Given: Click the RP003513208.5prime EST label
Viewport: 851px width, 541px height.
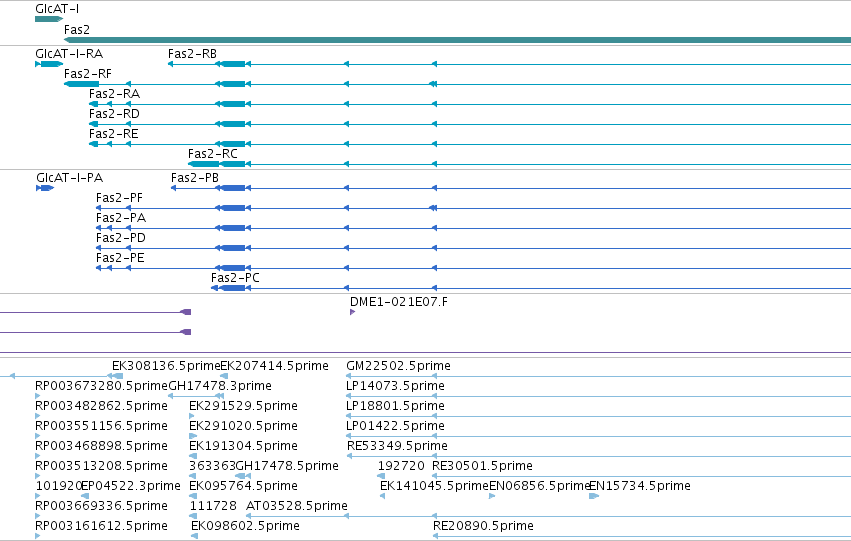Looking at the screenshot, I should (101, 467).
